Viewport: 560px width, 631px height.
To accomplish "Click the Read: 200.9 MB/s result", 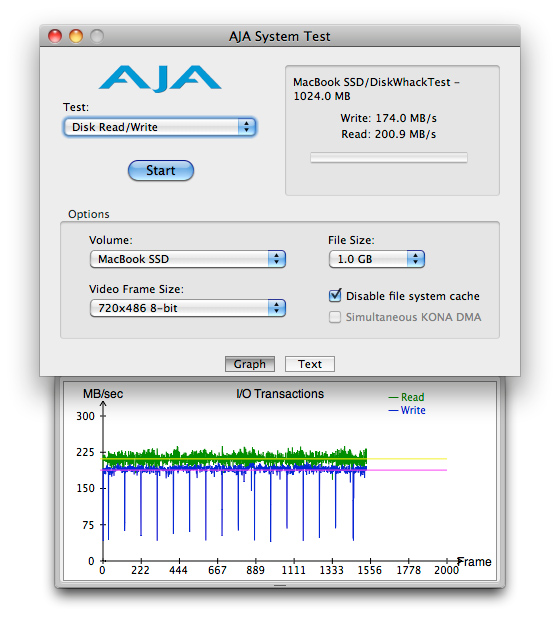I will [388, 134].
